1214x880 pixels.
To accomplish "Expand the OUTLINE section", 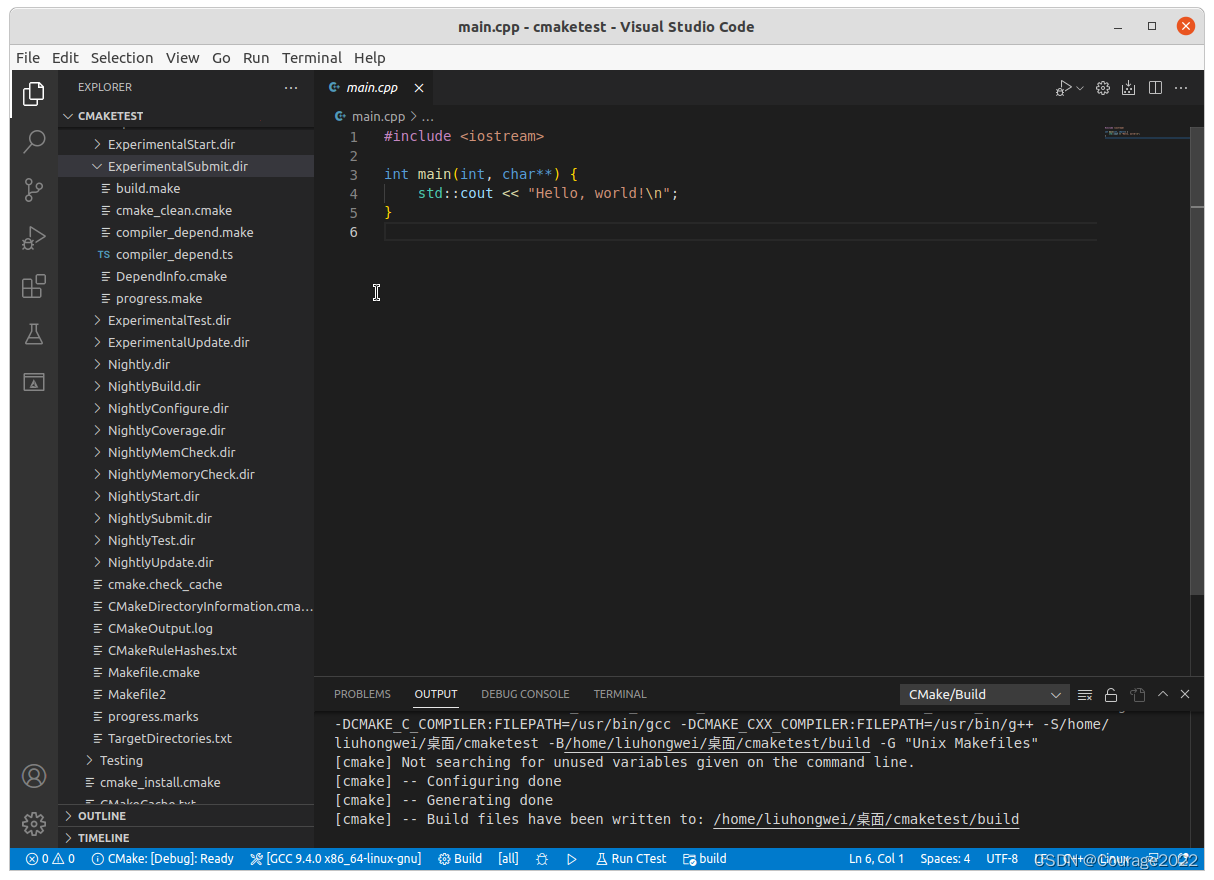I will 186,816.
